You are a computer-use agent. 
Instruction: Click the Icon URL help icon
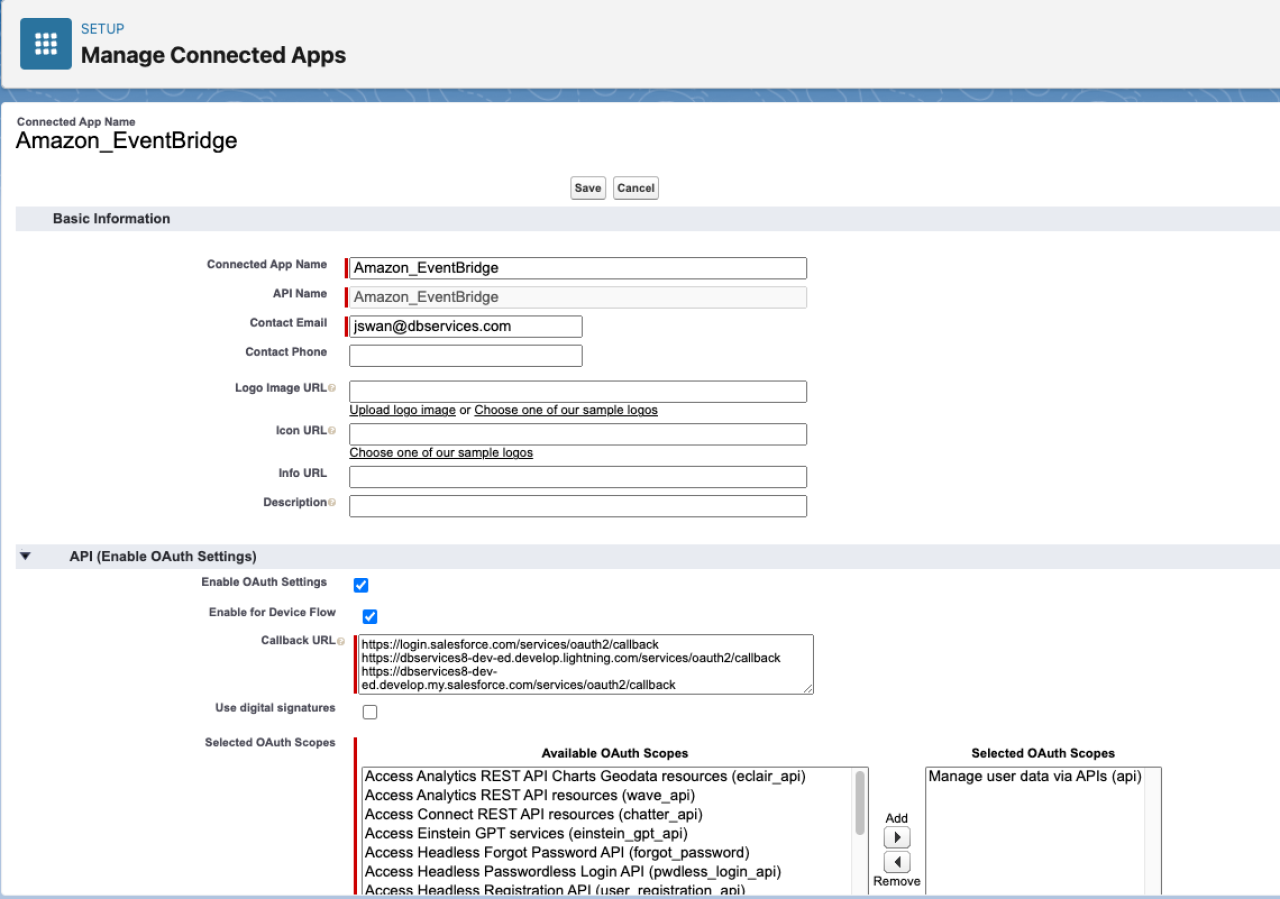pos(332,431)
